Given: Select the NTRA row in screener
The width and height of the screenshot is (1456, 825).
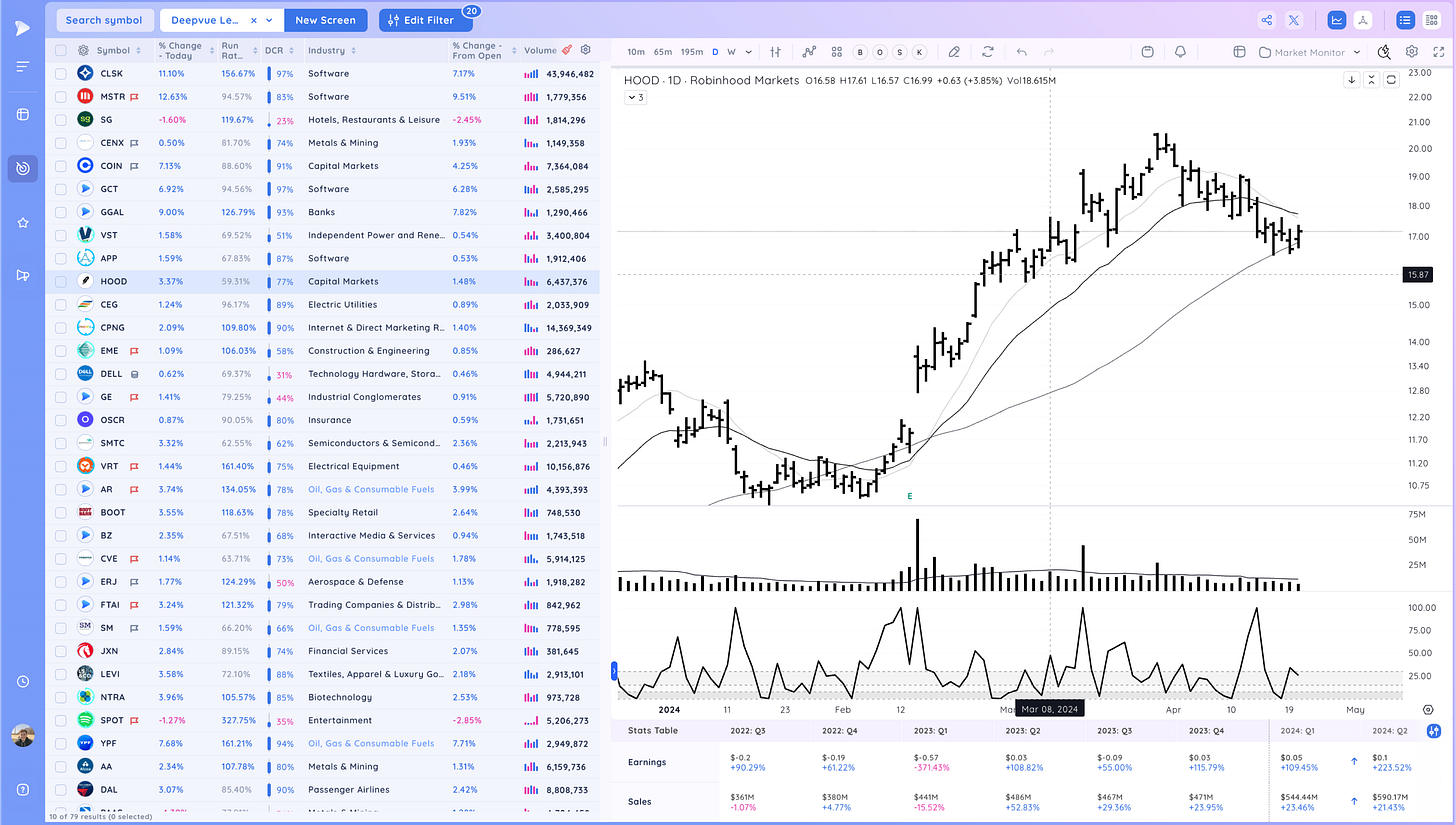Looking at the screenshot, I should tap(323, 697).
